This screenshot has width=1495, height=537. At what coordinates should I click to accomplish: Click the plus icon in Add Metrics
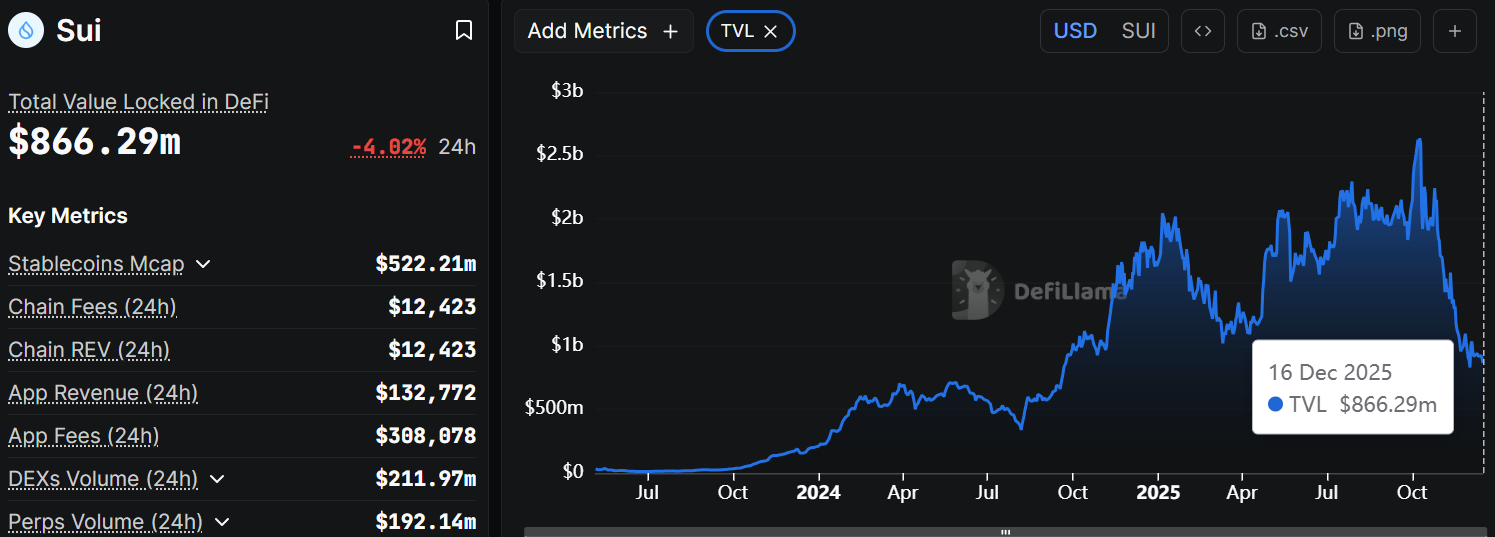coord(671,32)
